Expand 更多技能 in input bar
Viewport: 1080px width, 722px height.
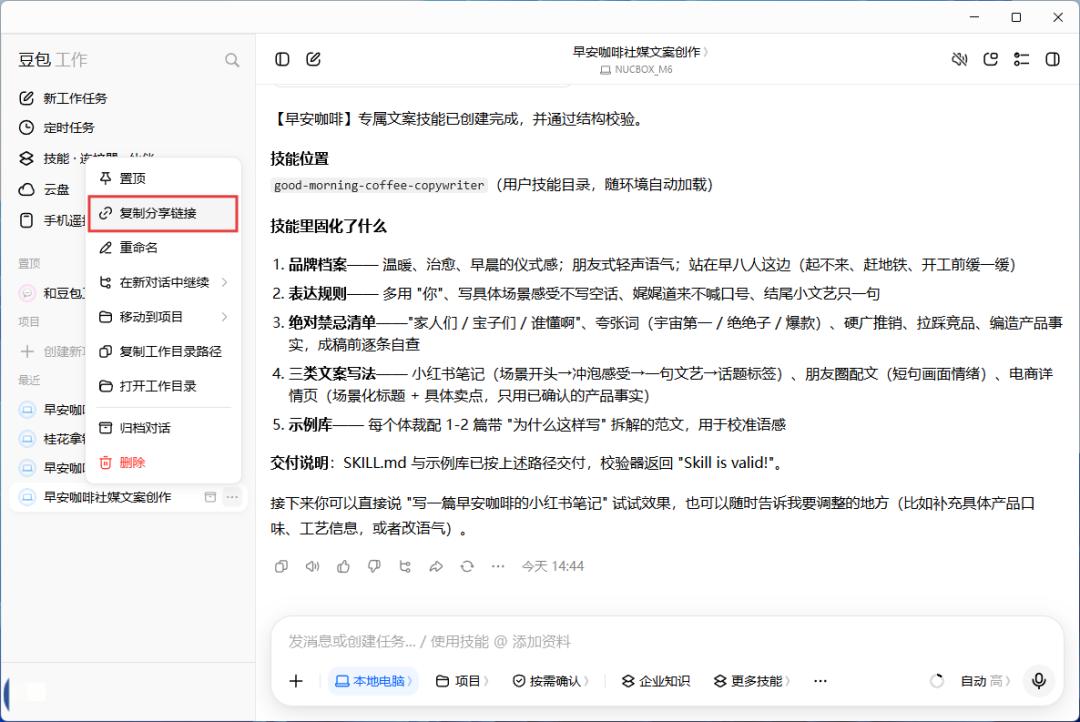click(x=751, y=681)
